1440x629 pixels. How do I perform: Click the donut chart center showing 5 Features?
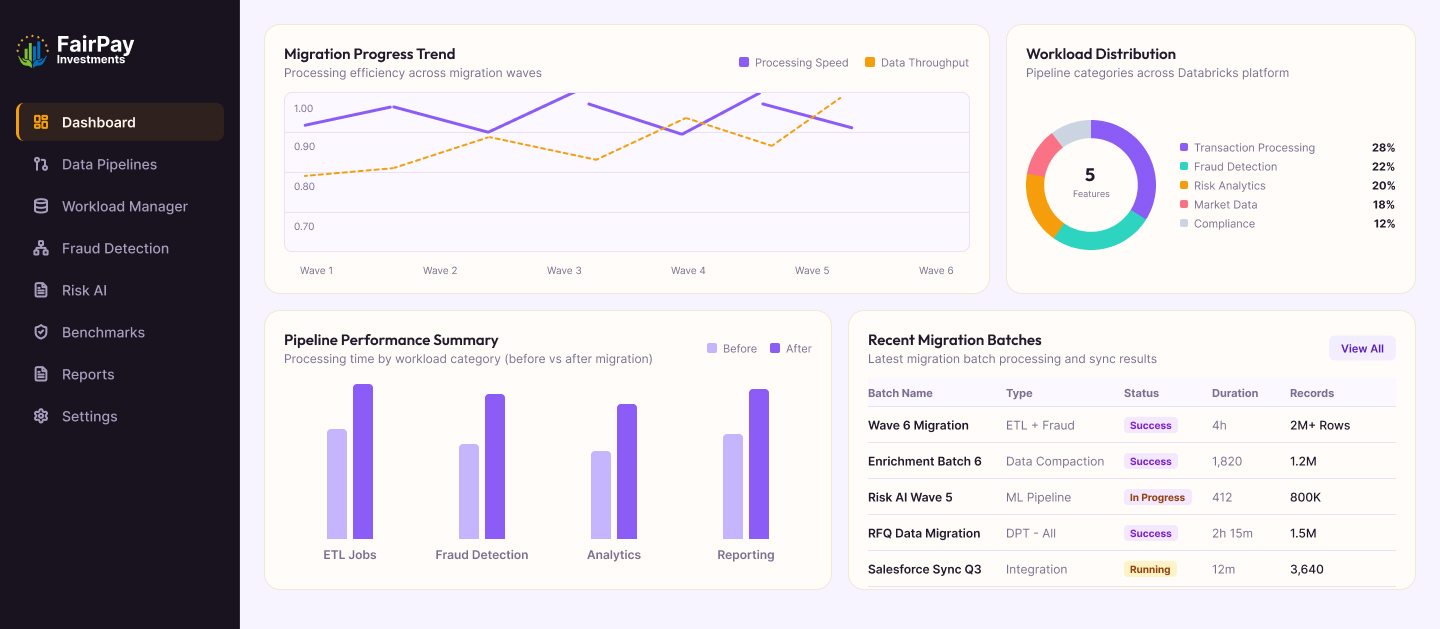point(1090,183)
